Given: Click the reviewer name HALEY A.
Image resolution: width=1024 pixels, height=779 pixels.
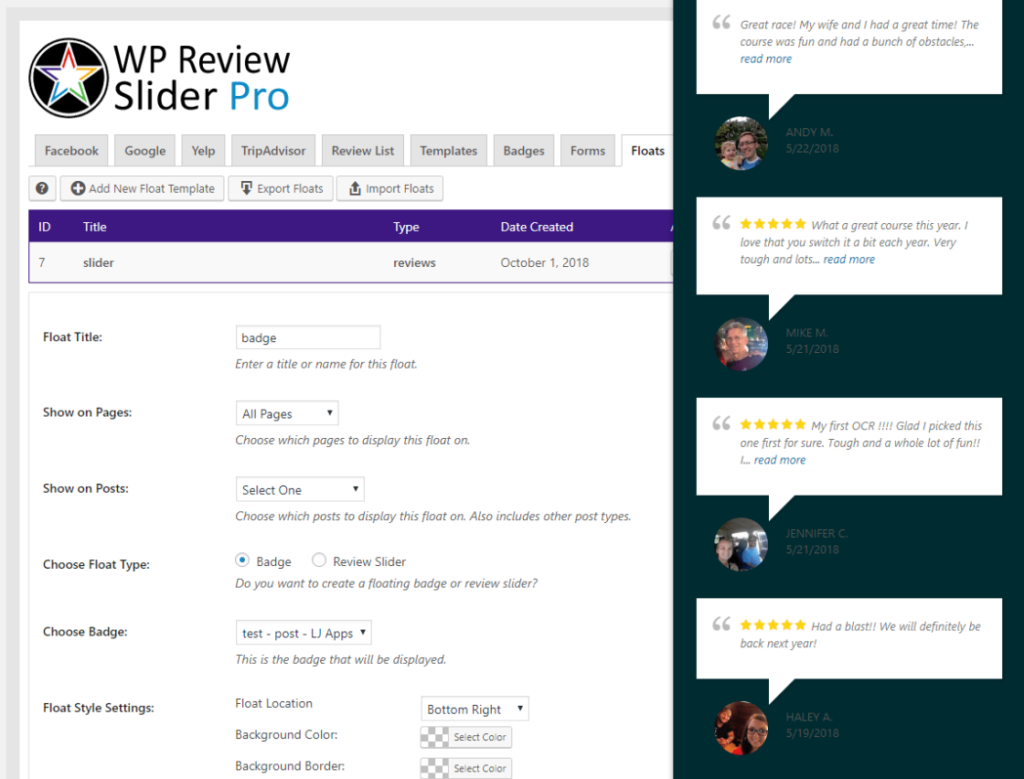Looking at the screenshot, I should 808,717.
